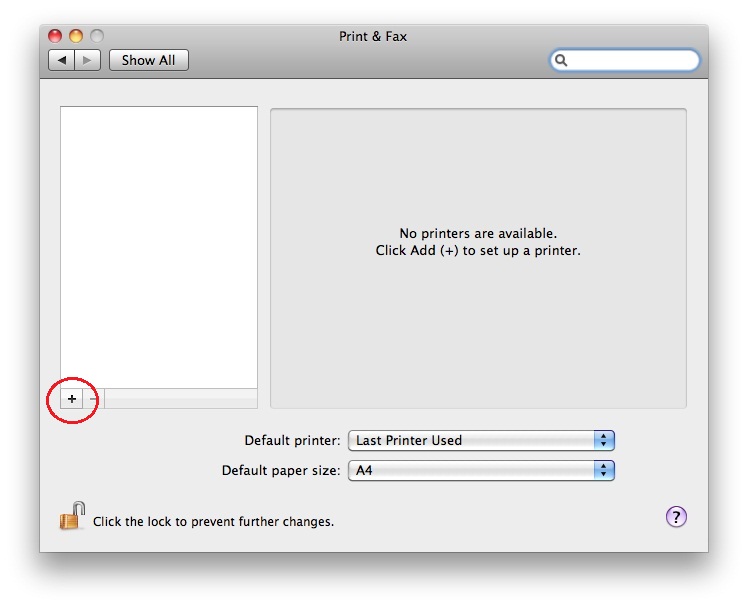Go back using the left arrow button
This screenshot has width=748, height=607.
(62, 60)
